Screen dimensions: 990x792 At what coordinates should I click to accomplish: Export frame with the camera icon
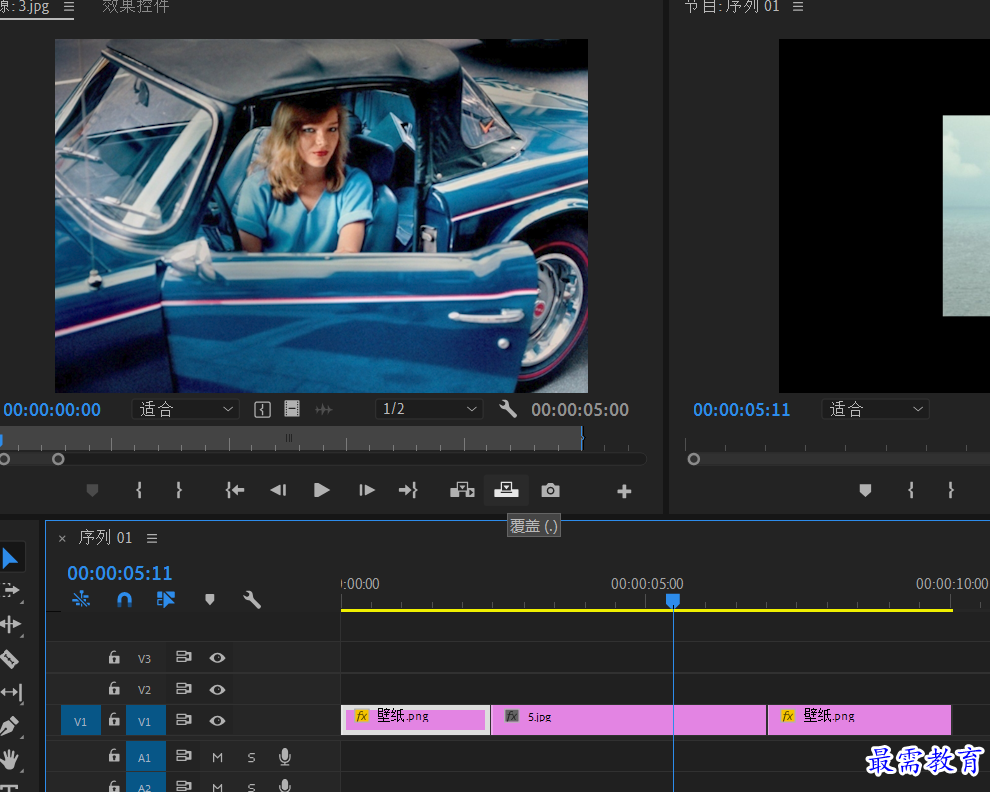pyautogui.click(x=551, y=490)
